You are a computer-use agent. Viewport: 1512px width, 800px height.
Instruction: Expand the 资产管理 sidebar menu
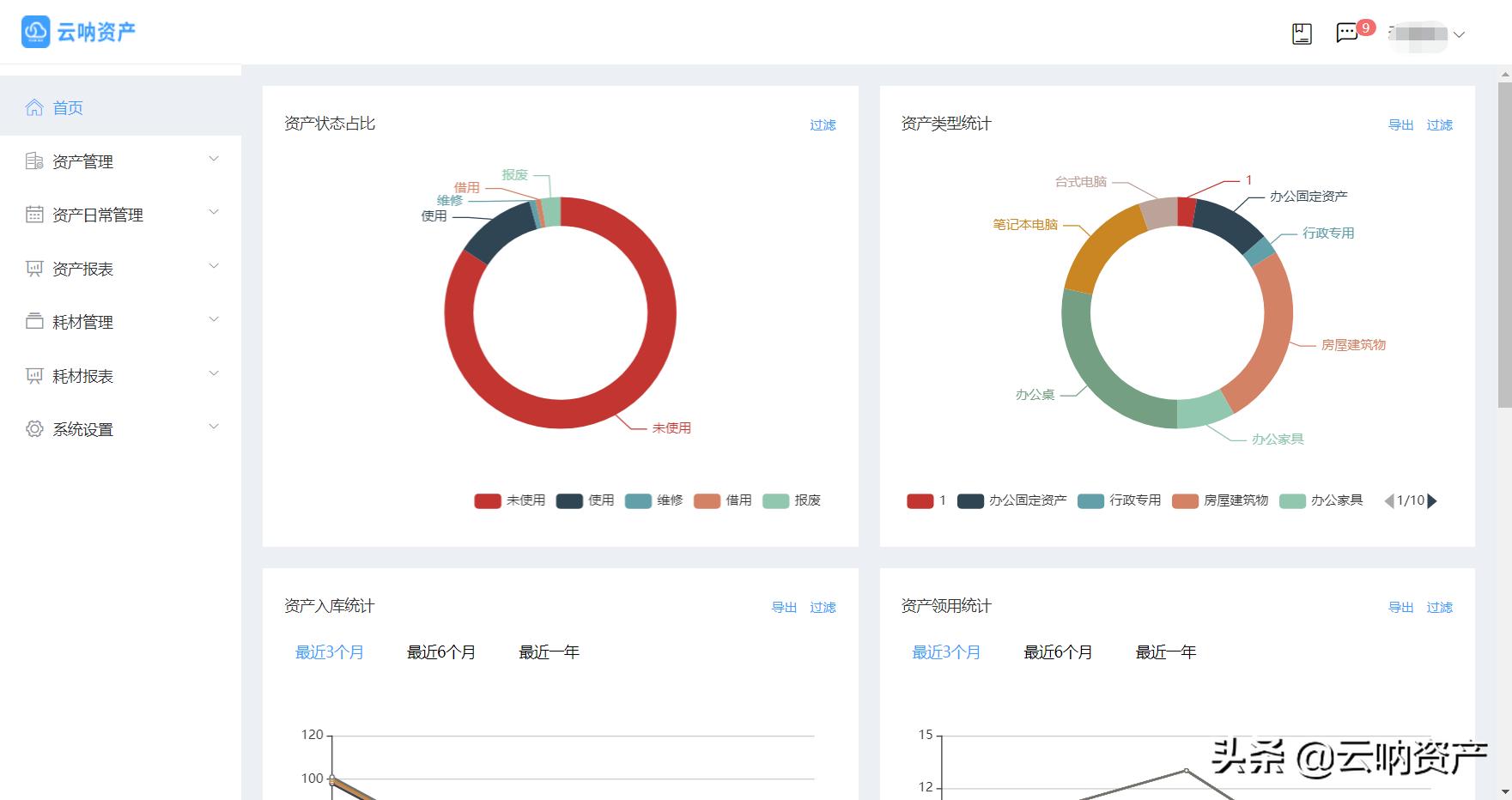pyautogui.click(x=213, y=160)
